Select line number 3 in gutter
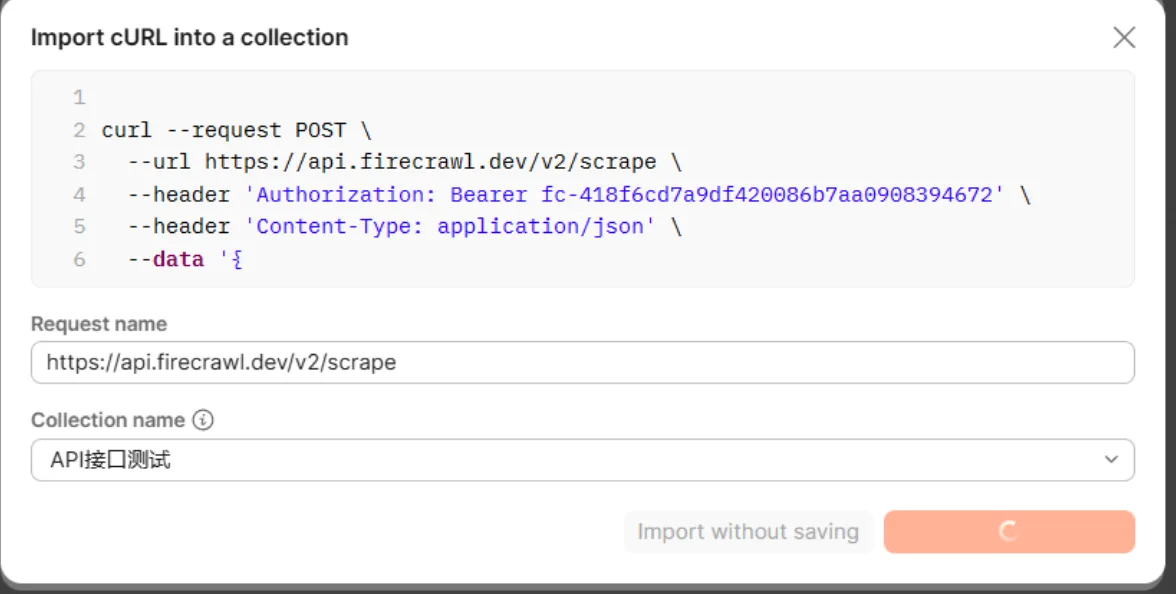Screen dimensions: 1176x594 [80, 162]
